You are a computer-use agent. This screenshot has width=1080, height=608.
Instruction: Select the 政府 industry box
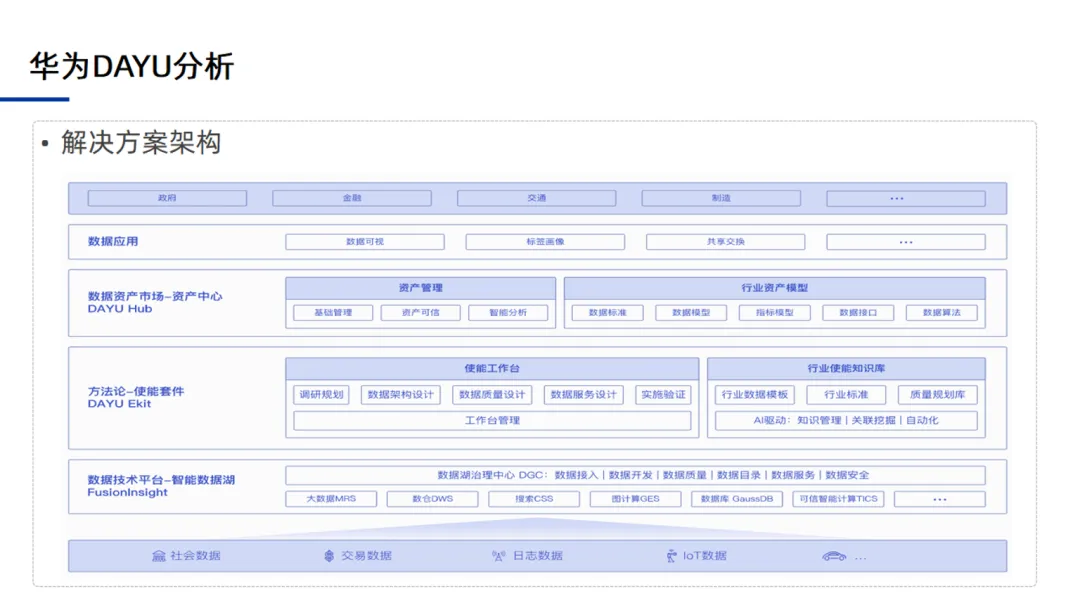167,198
